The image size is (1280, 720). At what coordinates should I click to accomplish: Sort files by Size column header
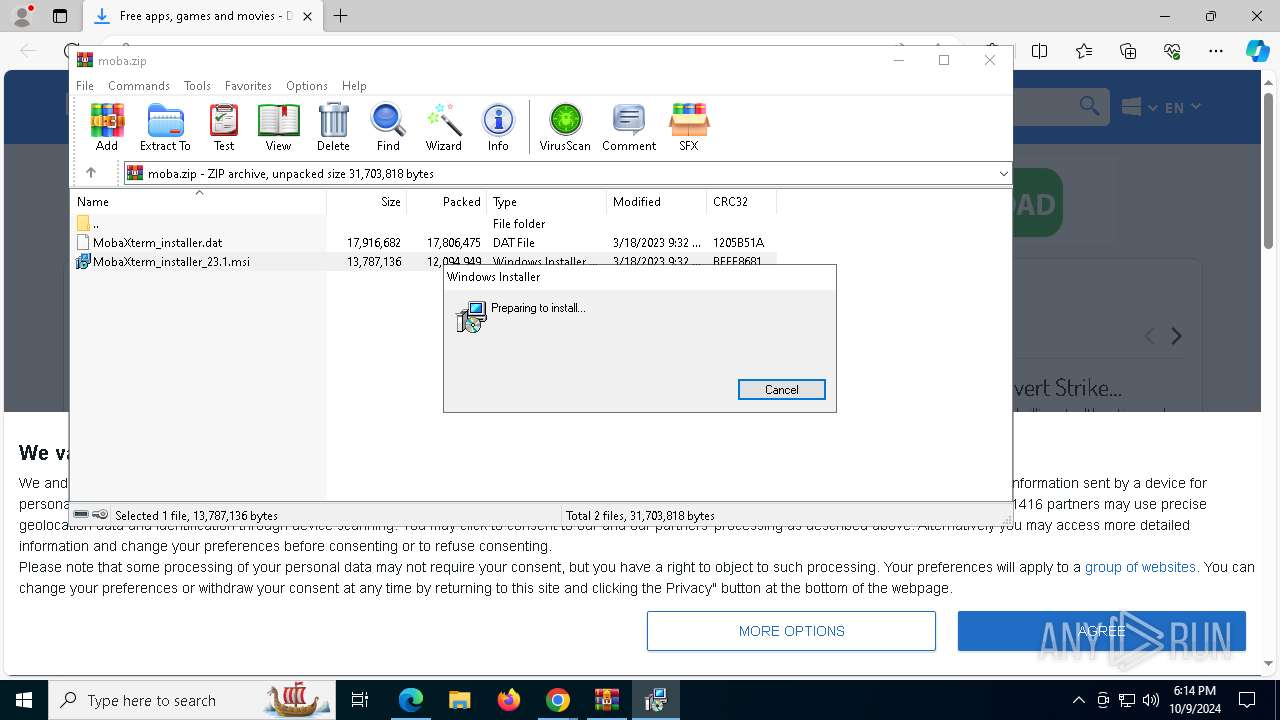(x=366, y=202)
